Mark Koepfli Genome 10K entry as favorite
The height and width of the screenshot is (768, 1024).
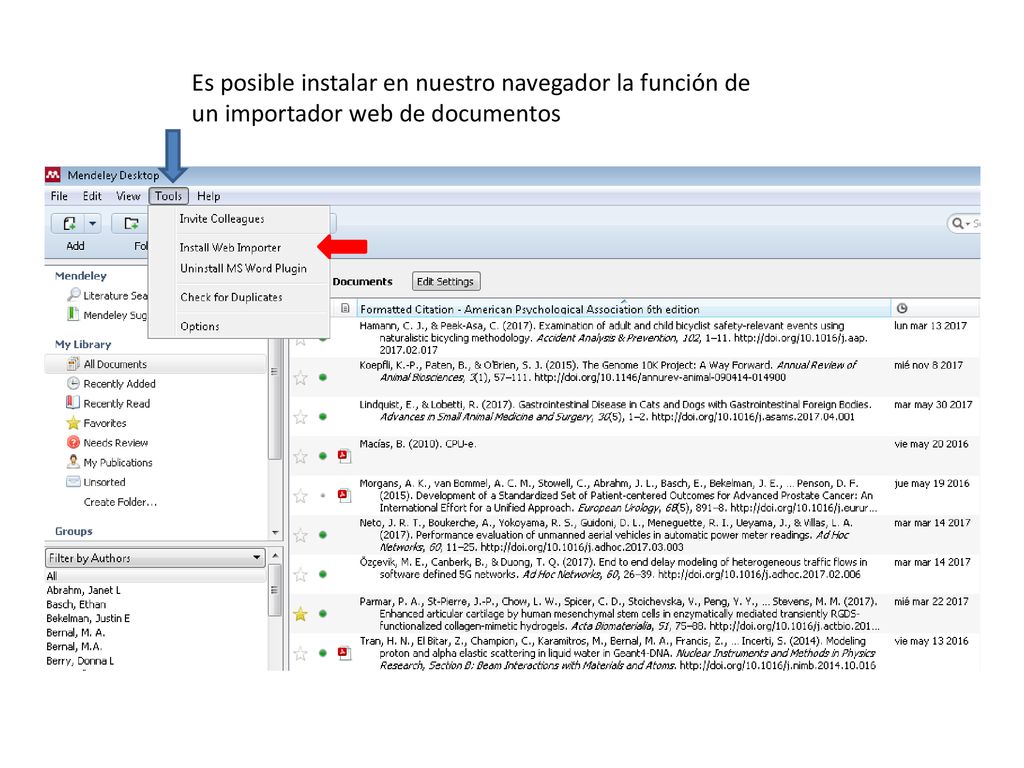(x=300, y=377)
